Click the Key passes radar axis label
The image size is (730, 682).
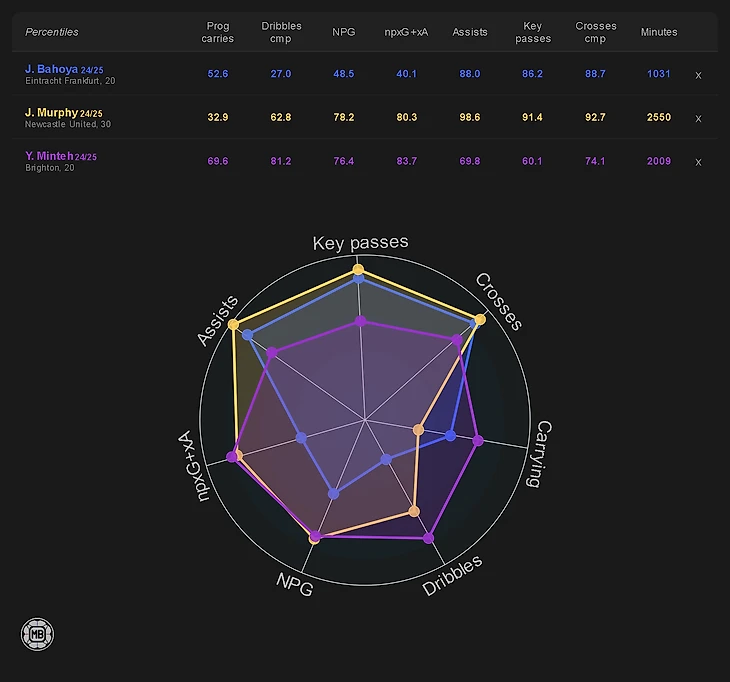tap(360, 243)
